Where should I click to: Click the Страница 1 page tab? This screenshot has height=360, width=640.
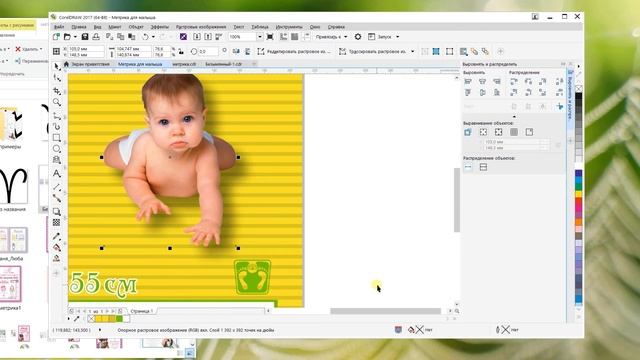click(141, 311)
